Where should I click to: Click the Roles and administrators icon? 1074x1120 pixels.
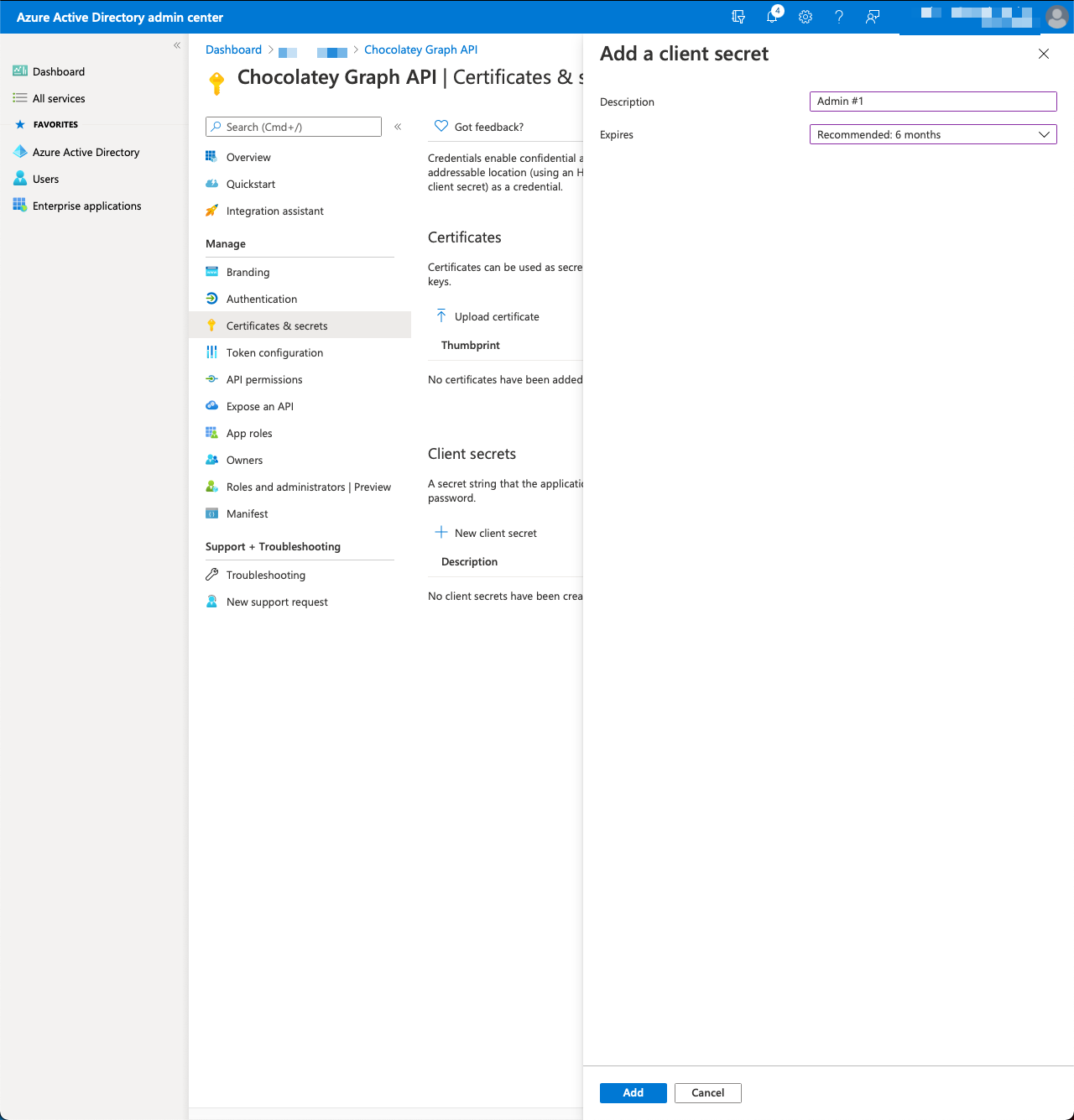click(211, 487)
